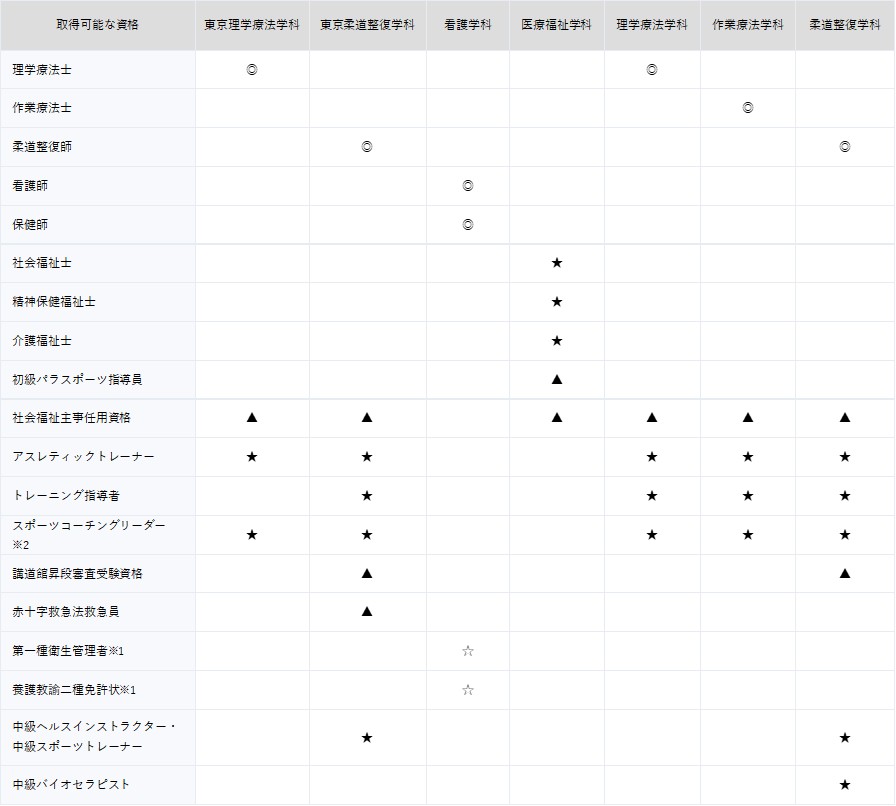Click the ◎ mark in the 保健師 row
Viewport: 896px width, 806px height.
pos(468,225)
